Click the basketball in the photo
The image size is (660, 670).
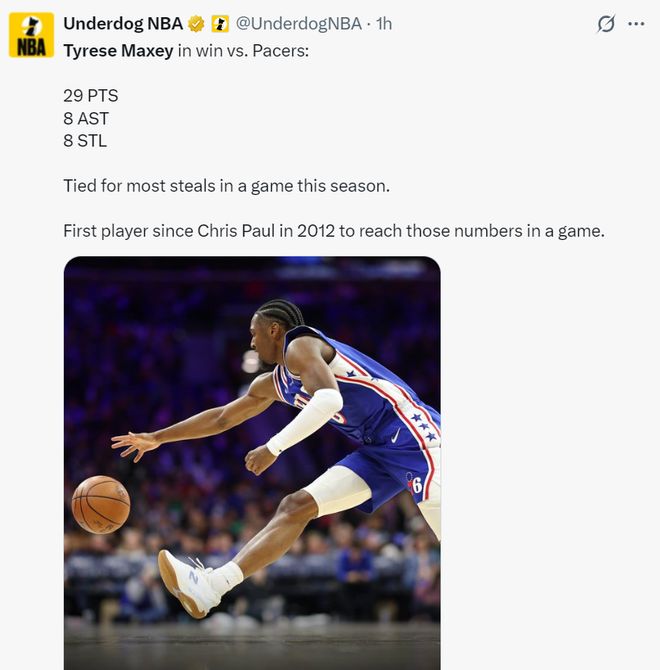tap(101, 504)
